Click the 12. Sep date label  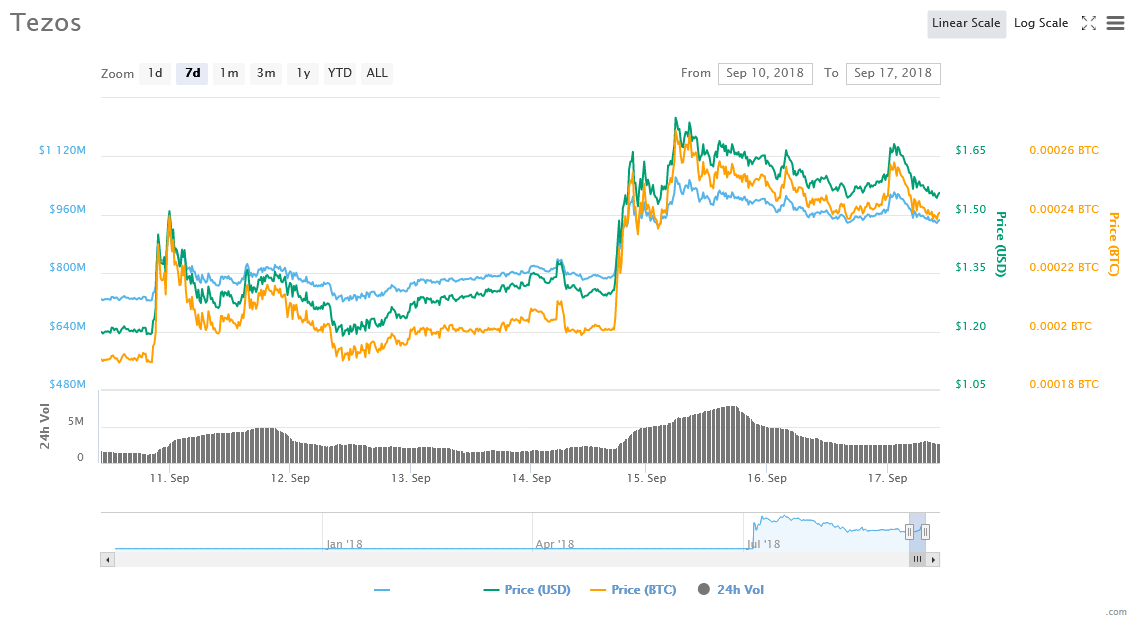pyautogui.click(x=290, y=479)
